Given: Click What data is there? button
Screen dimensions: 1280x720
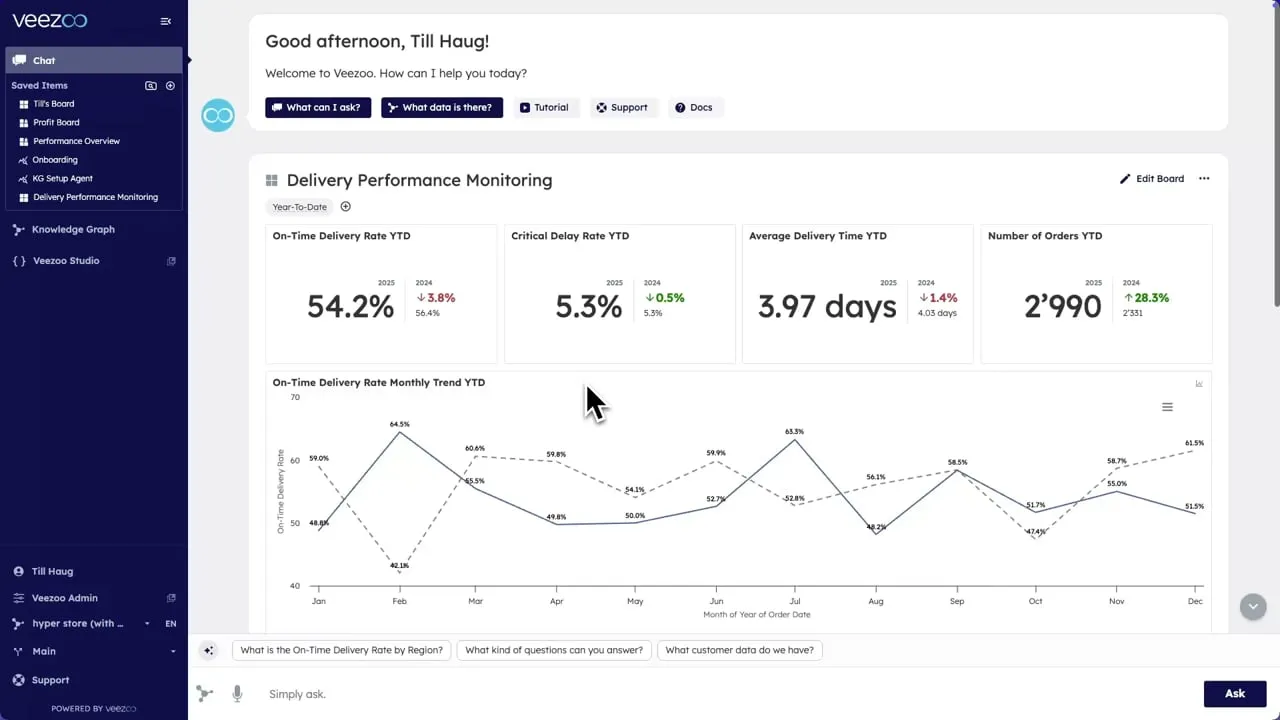Looking at the screenshot, I should 441,107.
